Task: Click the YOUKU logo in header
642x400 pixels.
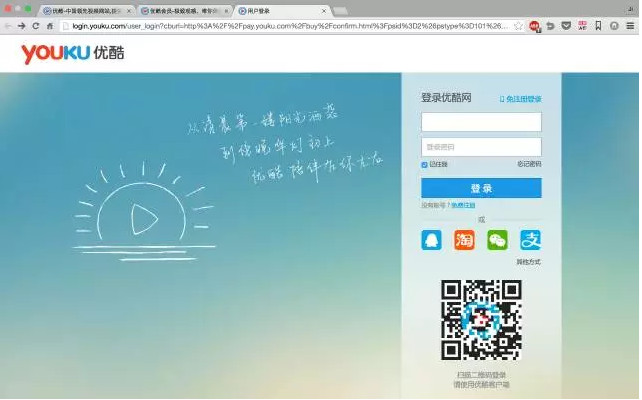Action: click(72, 53)
